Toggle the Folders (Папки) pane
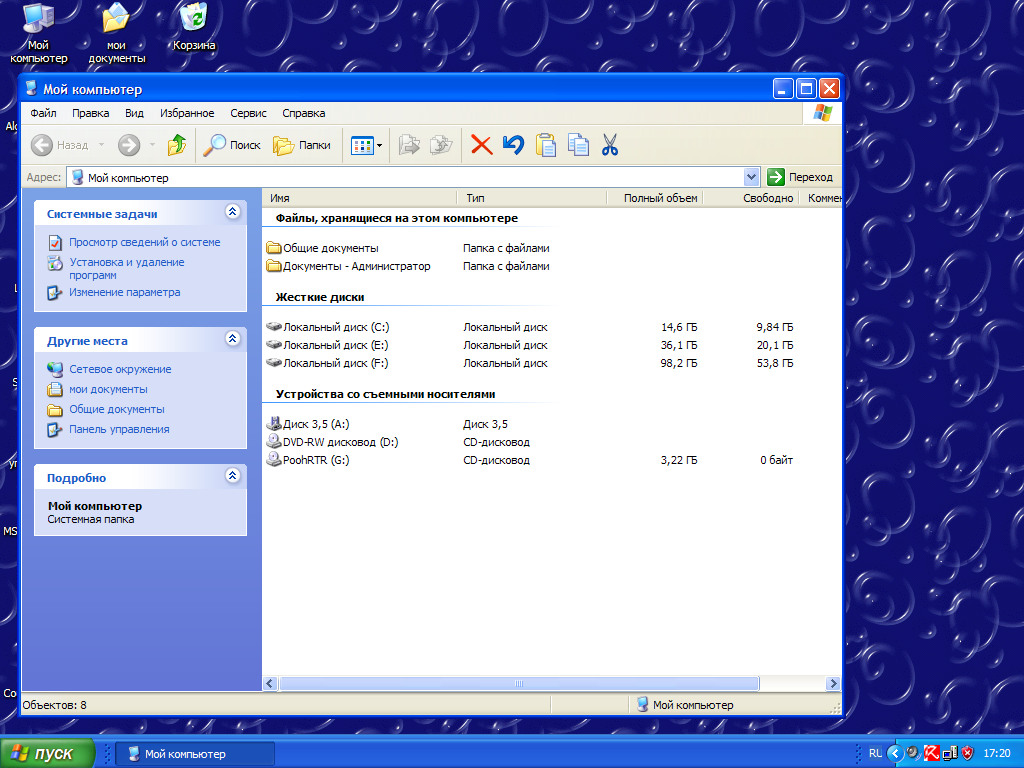Image resolution: width=1024 pixels, height=768 pixels. point(302,145)
